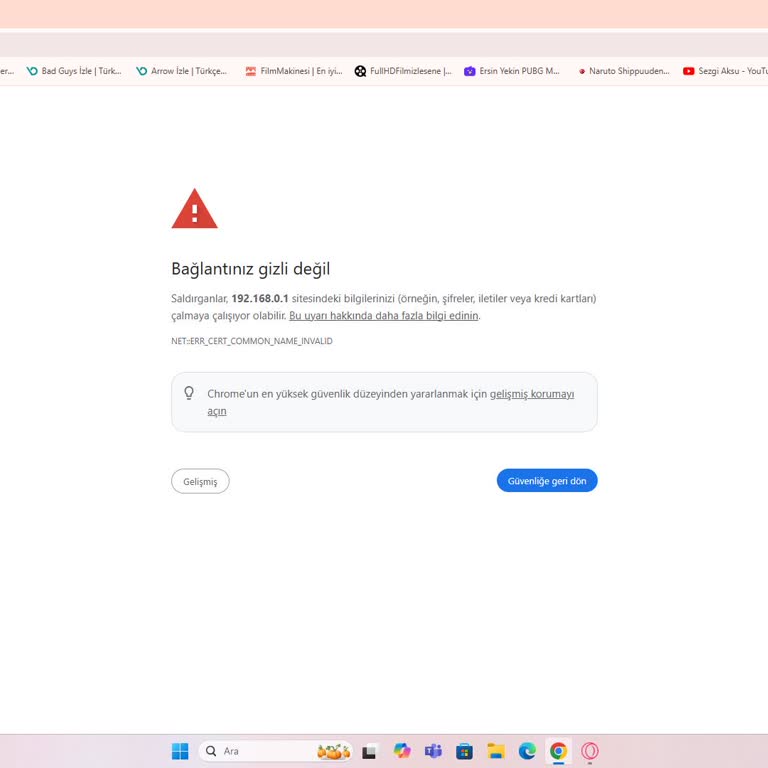
Task: Click the NET::ERR_CERT_COMMON_NAME_INVALID error code
Action: pos(252,341)
